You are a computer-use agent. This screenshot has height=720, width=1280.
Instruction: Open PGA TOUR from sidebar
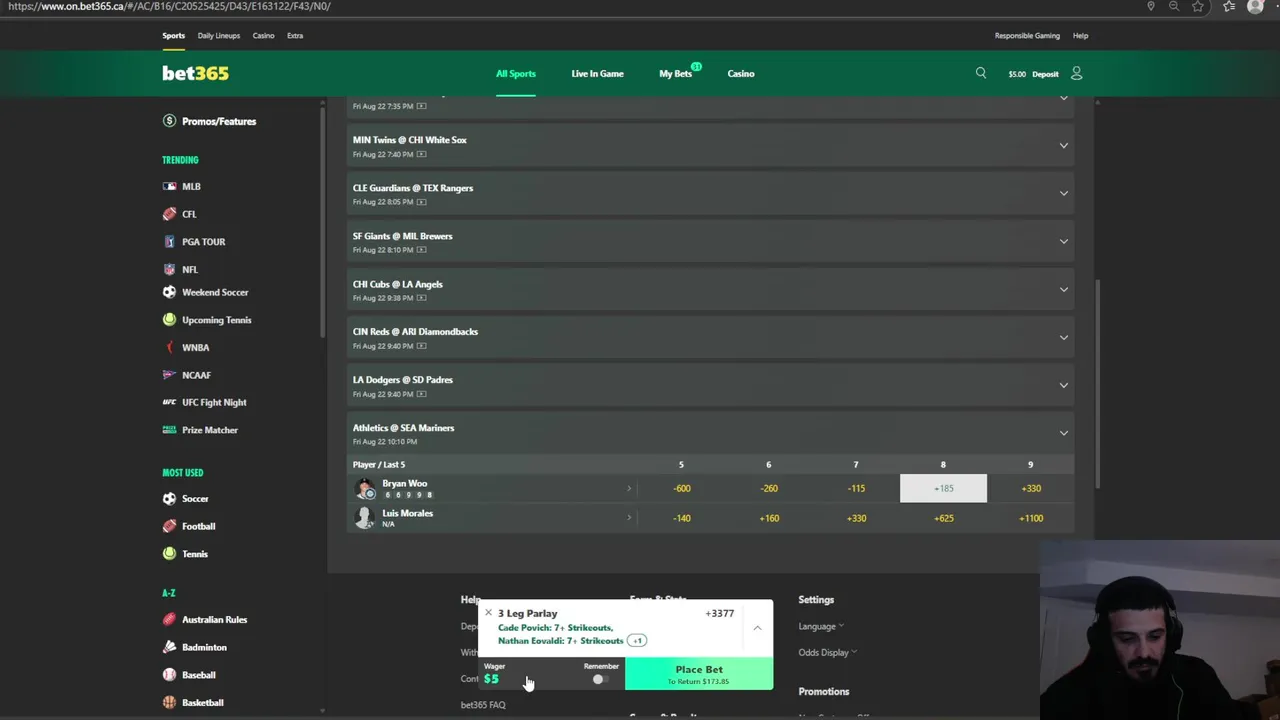[x=203, y=241]
